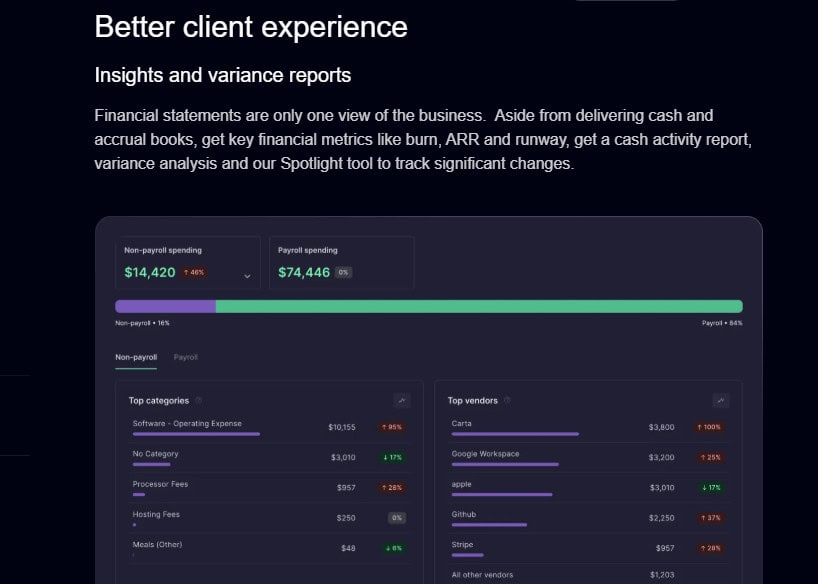Click the 6% decrease badge for Meals (Other)
This screenshot has height=584, width=818.
click(x=394, y=548)
